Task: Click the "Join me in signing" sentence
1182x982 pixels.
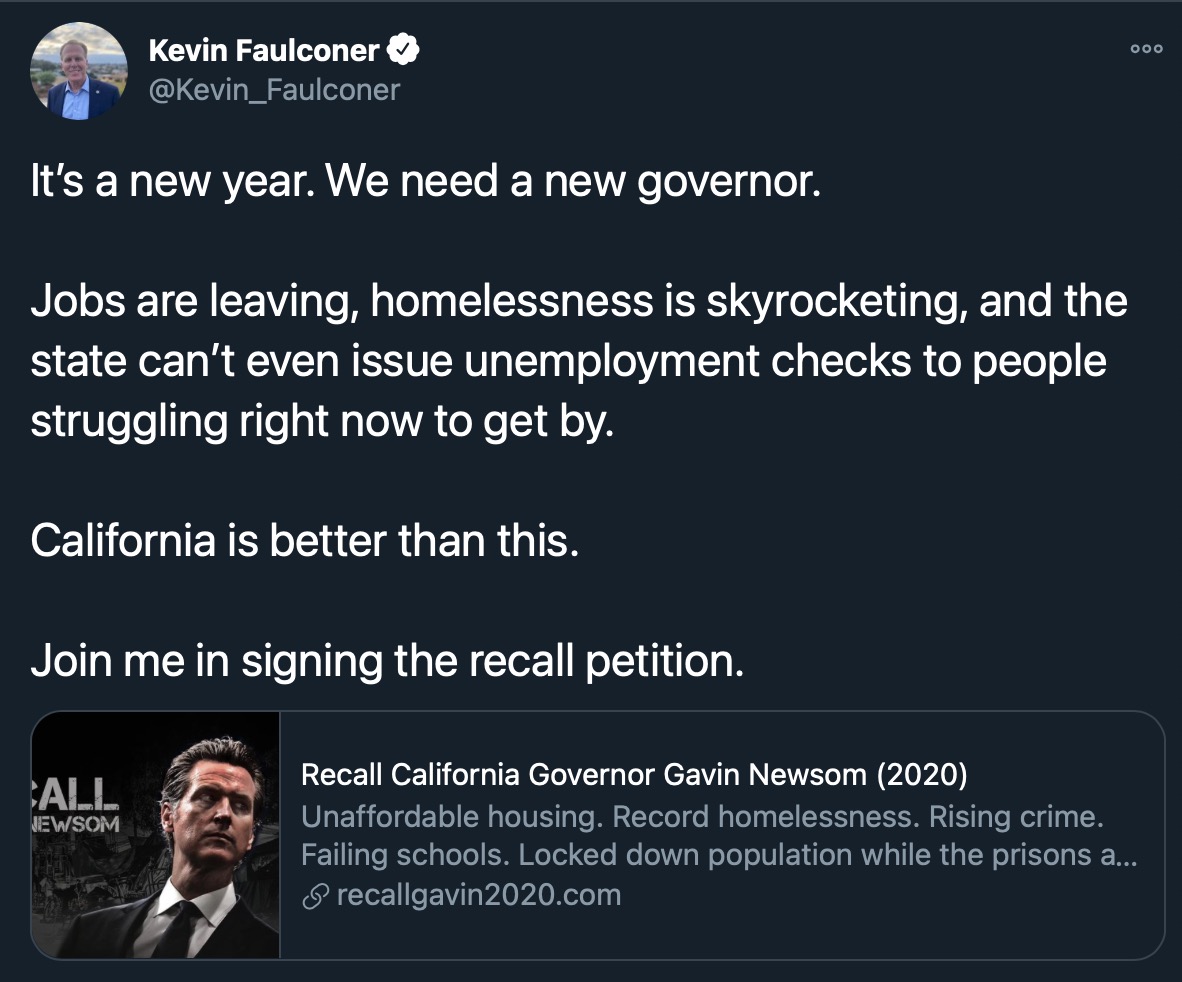Action: coord(387,660)
